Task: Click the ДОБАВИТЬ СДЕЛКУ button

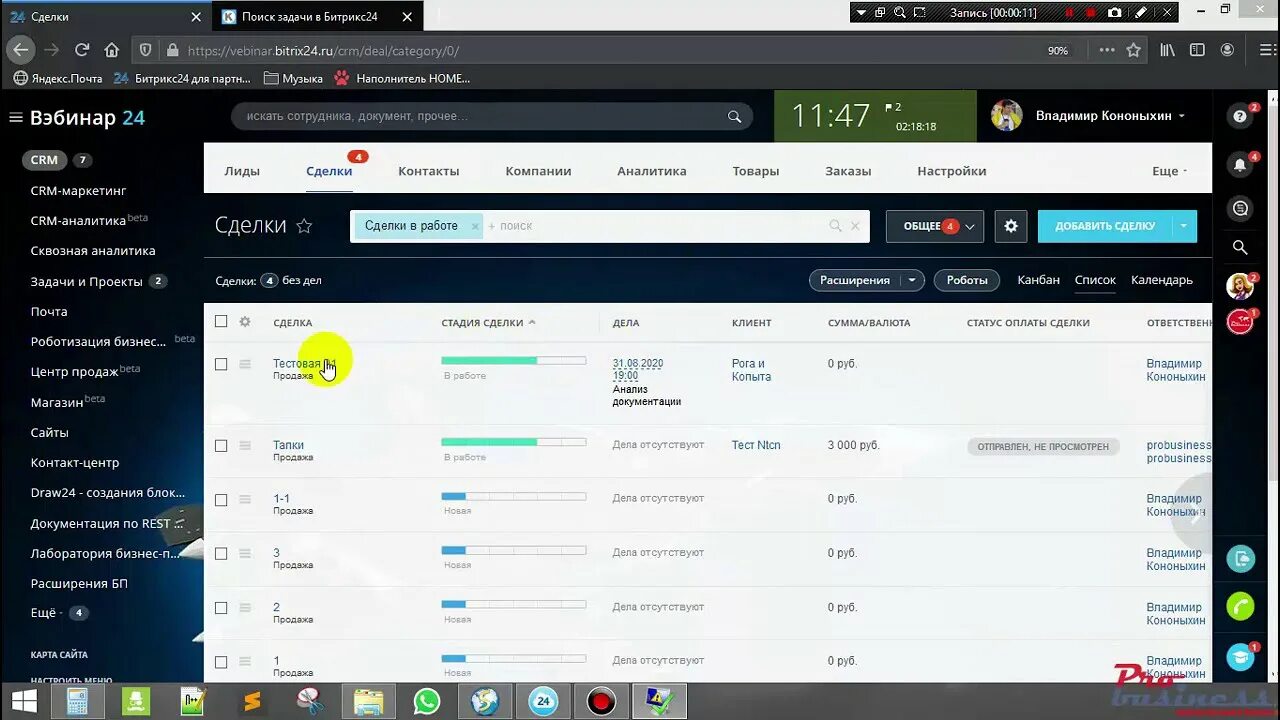Action: (x=1105, y=226)
